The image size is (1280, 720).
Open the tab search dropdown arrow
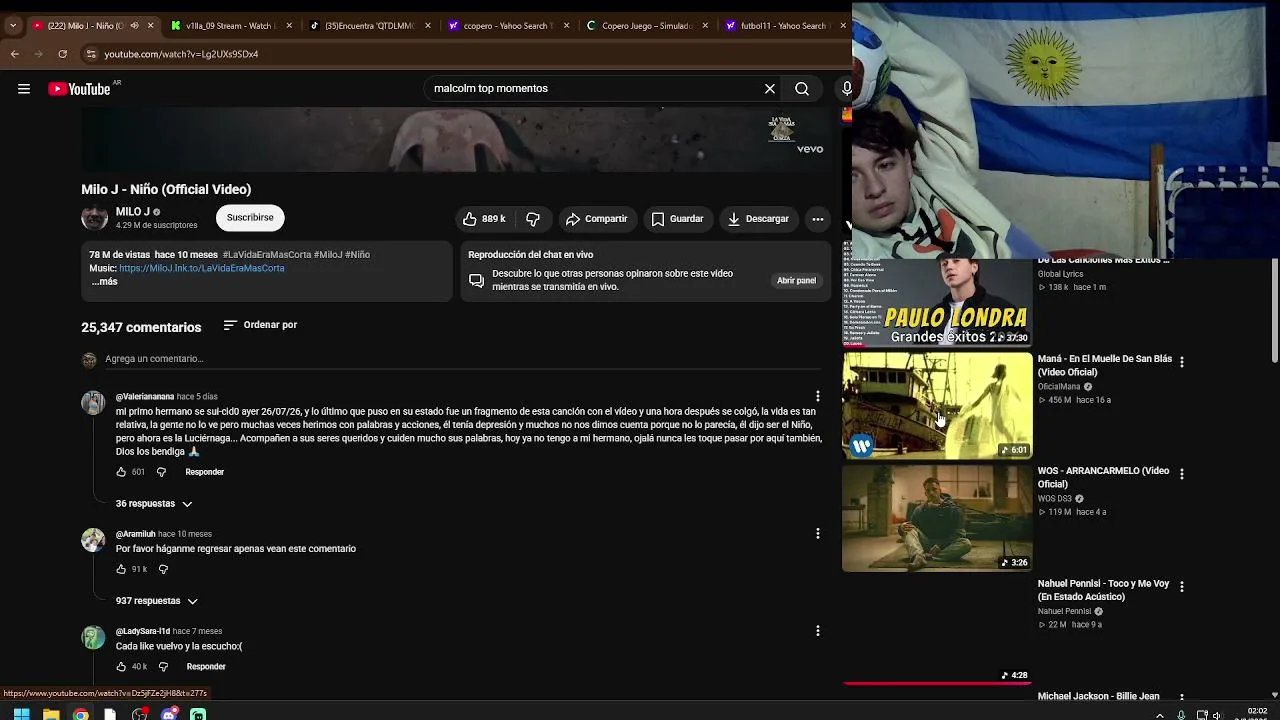click(x=13, y=26)
